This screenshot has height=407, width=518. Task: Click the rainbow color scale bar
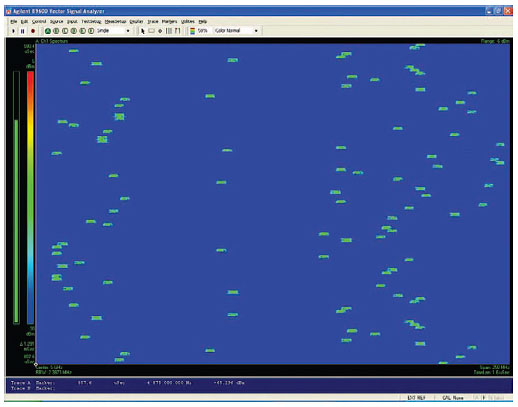[x=30, y=197]
